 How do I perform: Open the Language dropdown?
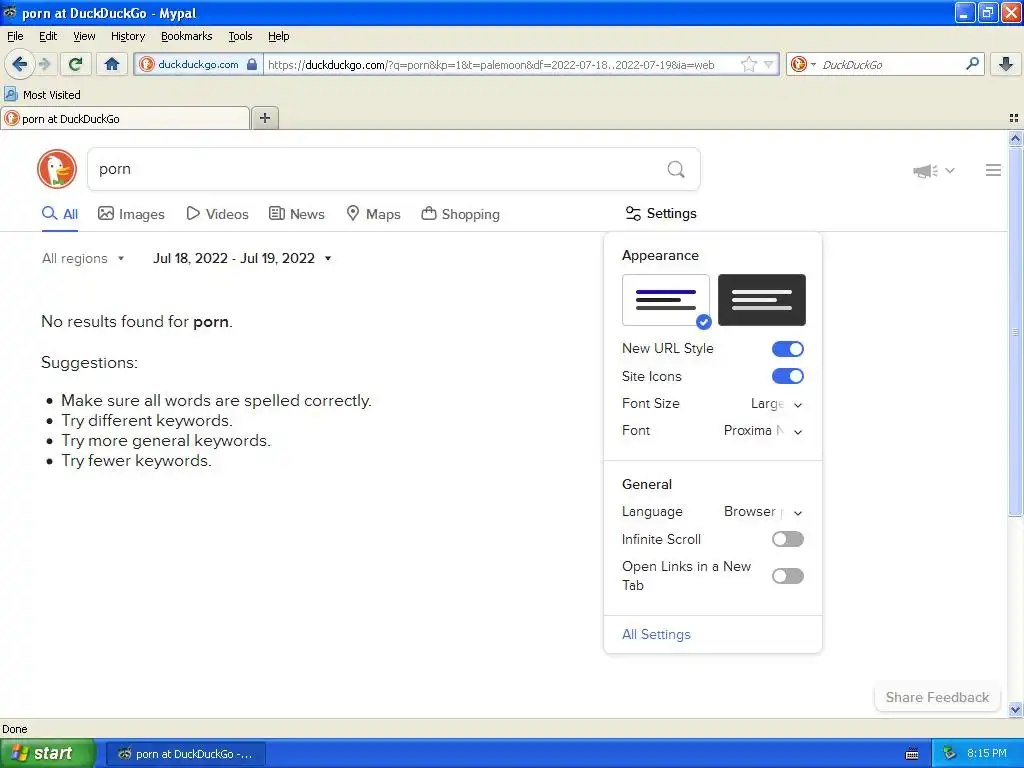(x=763, y=511)
